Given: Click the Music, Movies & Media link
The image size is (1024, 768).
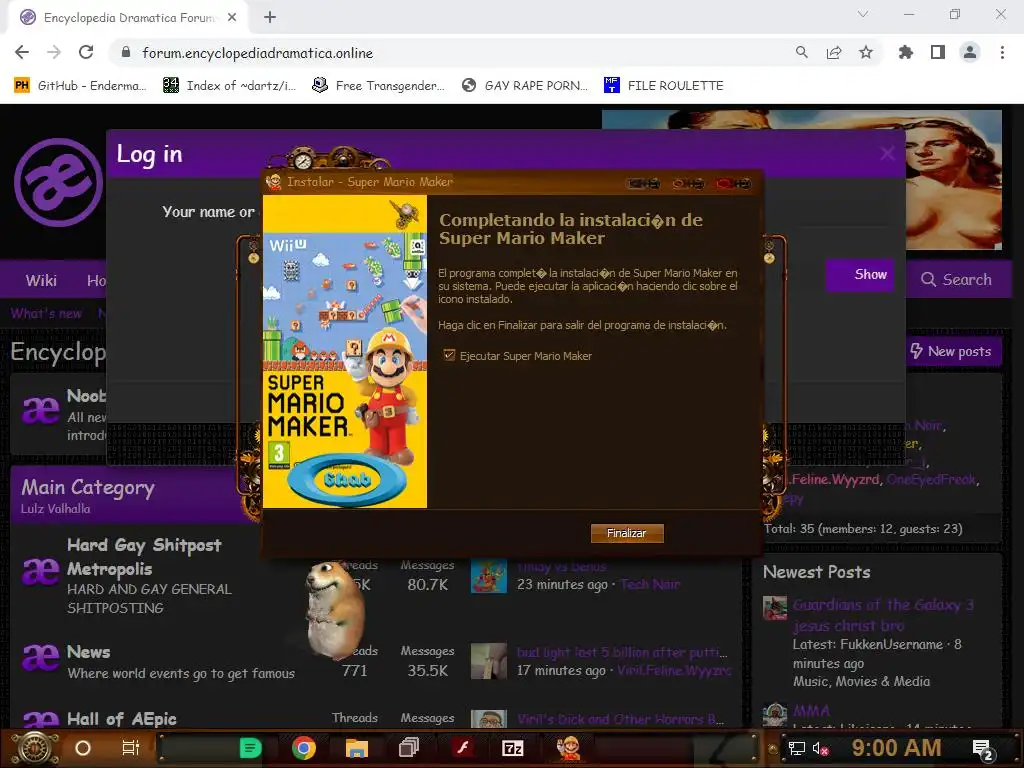Looking at the screenshot, I should pyautogui.click(x=861, y=681).
